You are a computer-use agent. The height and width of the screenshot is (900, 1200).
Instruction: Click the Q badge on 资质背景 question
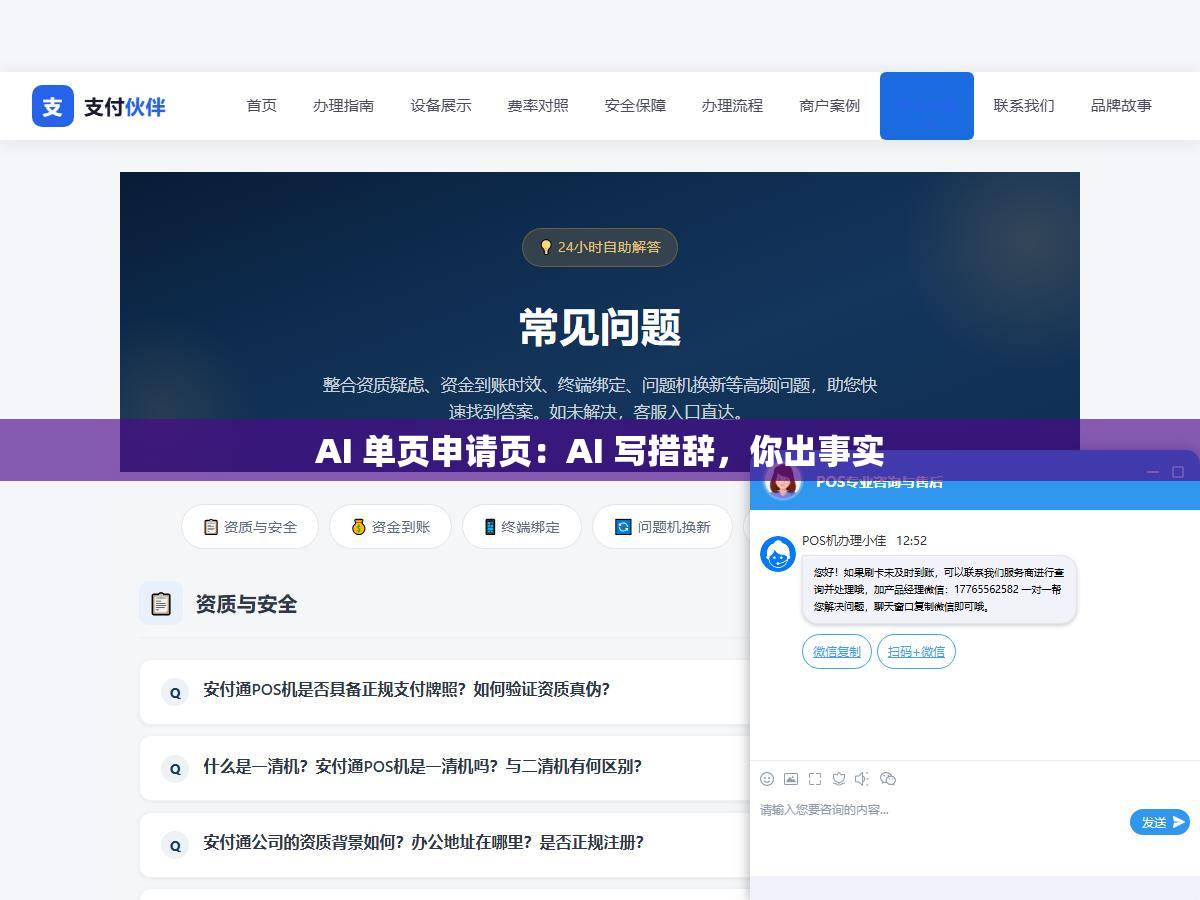[175, 845]
